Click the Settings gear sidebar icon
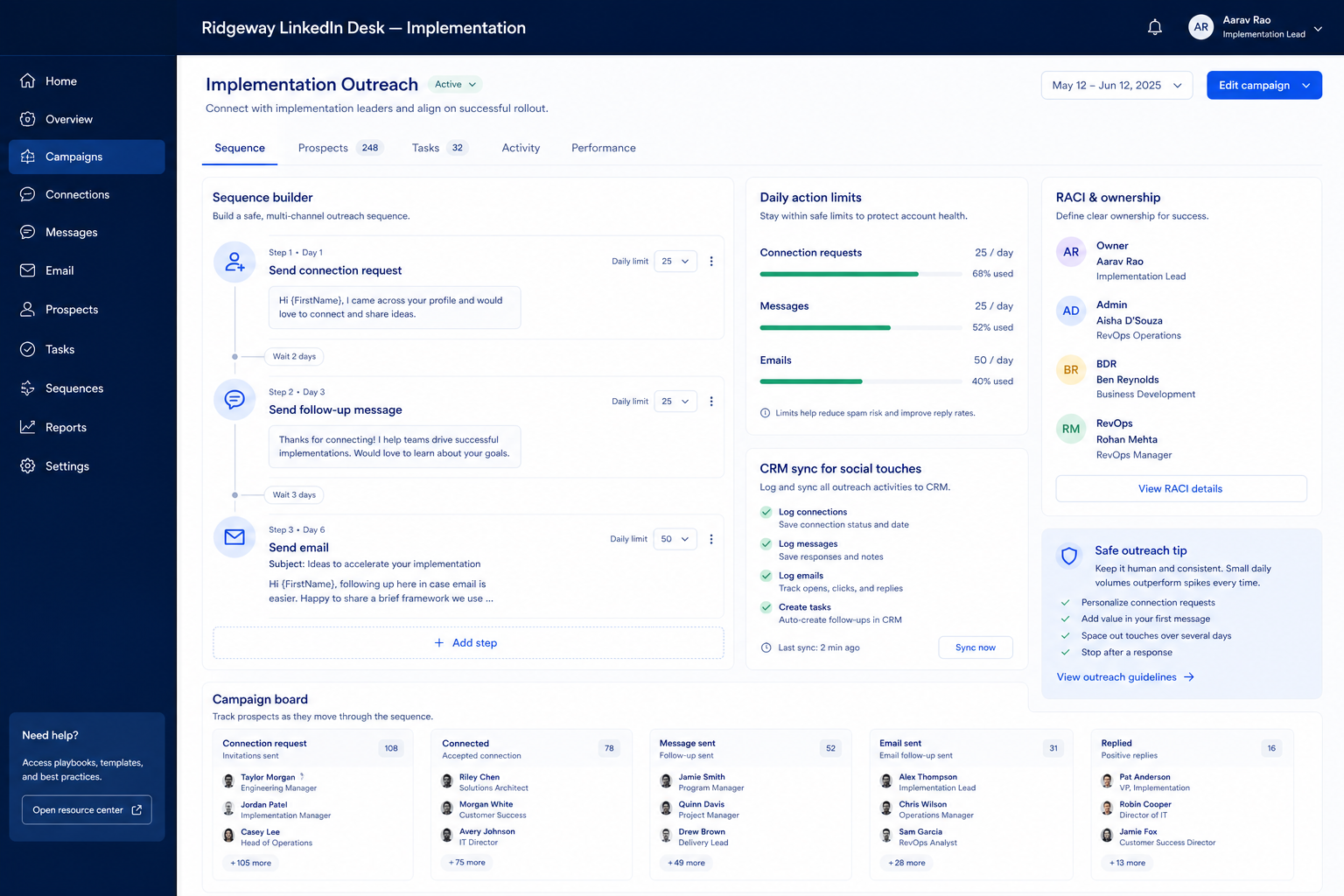Image resolution: width=1344 pixels, height=896 pixels. coord(28,465)
